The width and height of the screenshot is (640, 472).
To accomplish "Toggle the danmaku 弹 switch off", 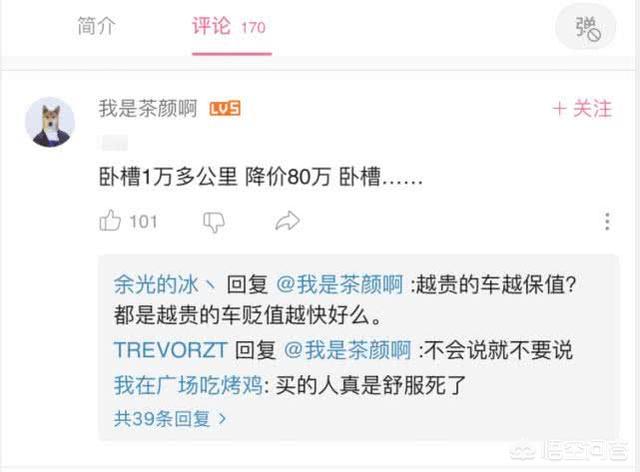I will click(586, 28).
